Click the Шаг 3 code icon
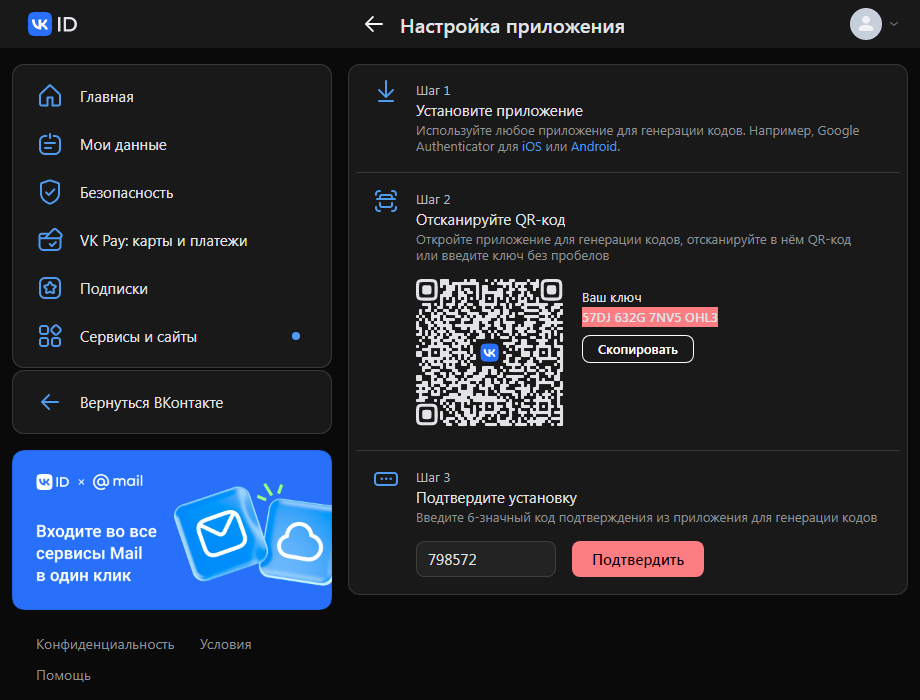 (386, 479)
